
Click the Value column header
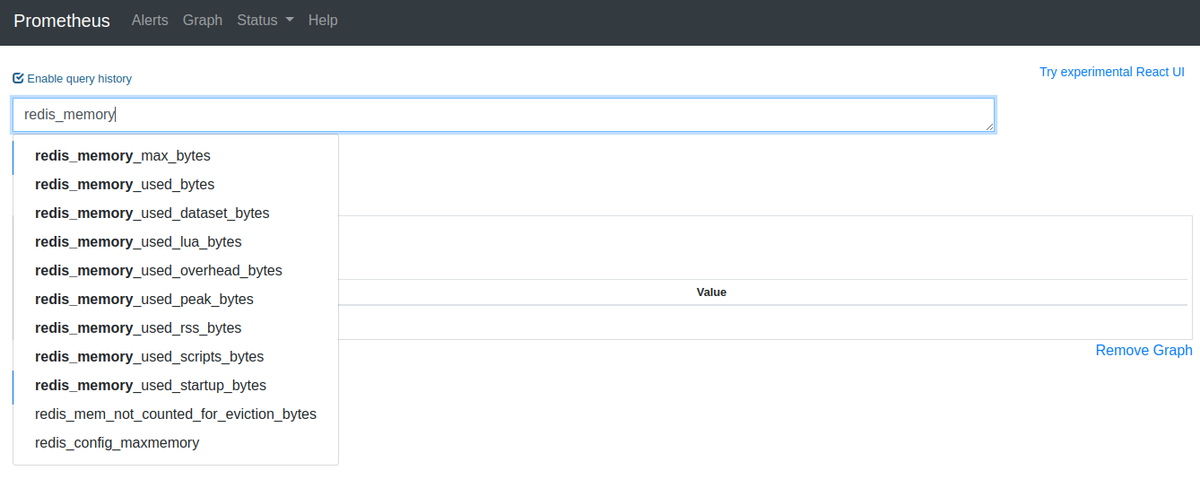[x=711, y=292]
